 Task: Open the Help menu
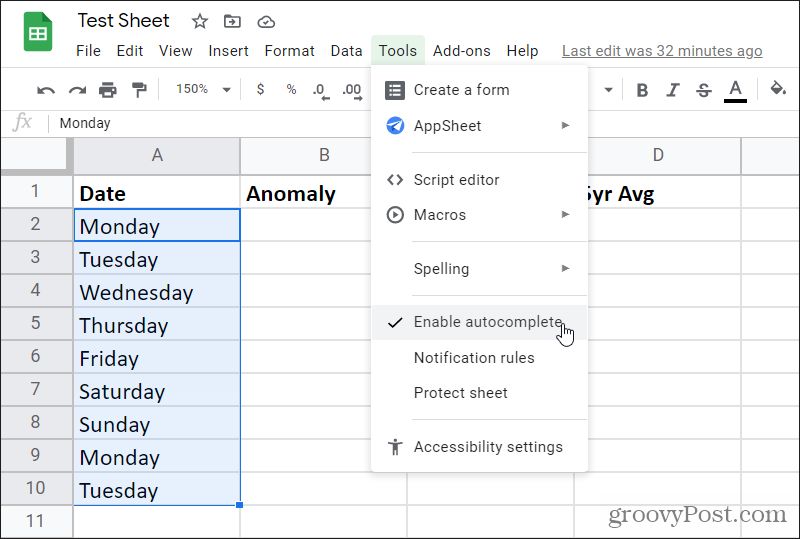pyautogui.click(x=522, y=51)
